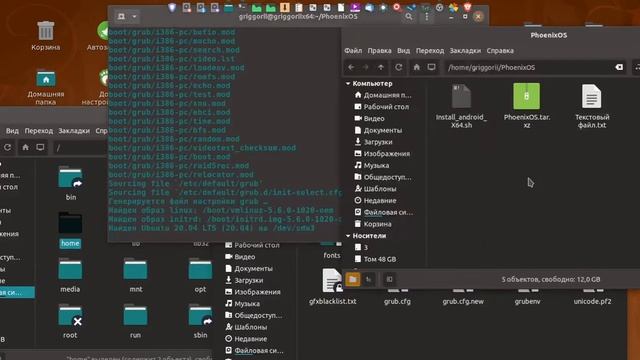Open Документы in PhoenixOS sidebar
The height and width of the screenshot is (360, 640).
click(x=378, y=130)
